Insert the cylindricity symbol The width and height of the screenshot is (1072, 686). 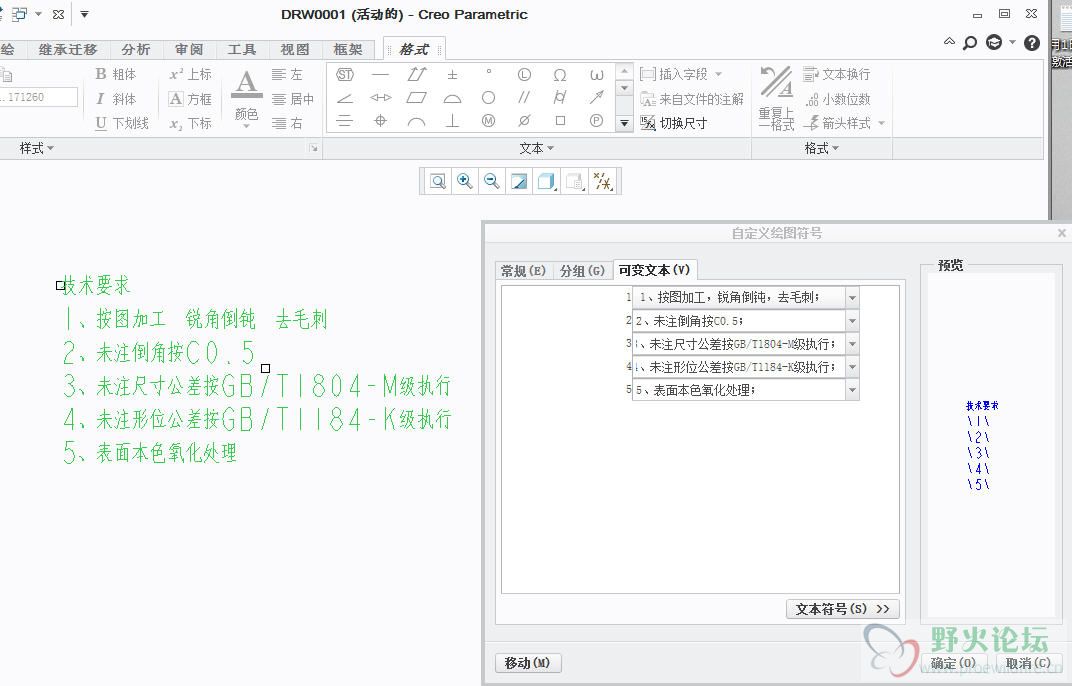coord(560,98)
